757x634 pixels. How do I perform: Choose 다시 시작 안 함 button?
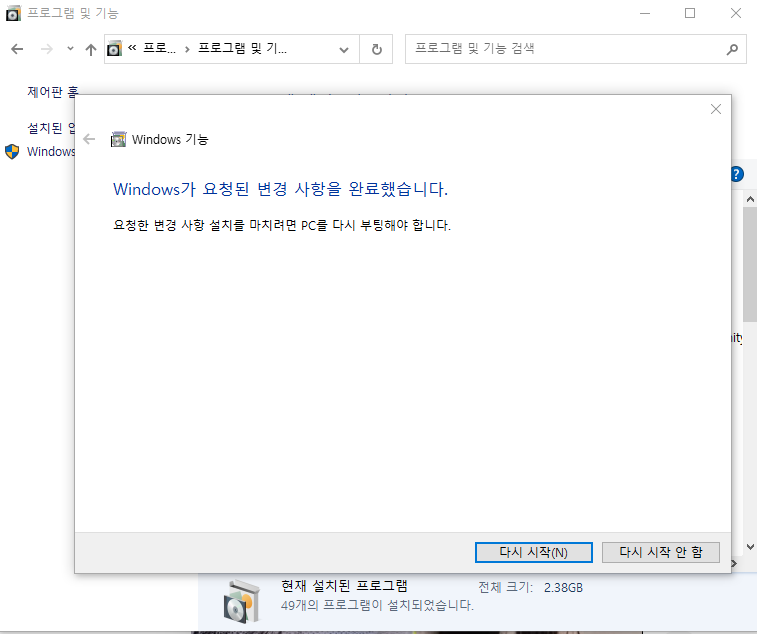660,552
